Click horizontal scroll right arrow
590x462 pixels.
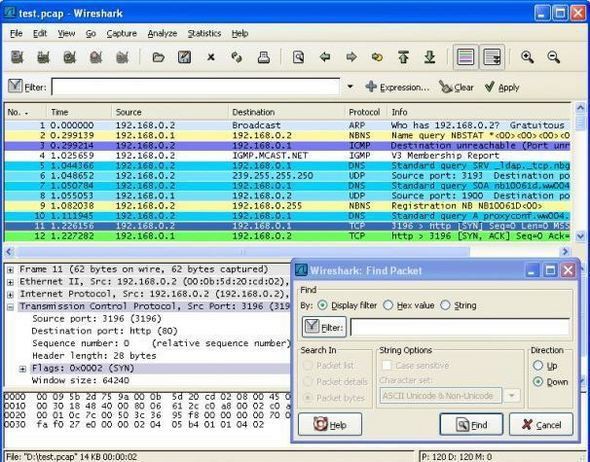[565, 252]
